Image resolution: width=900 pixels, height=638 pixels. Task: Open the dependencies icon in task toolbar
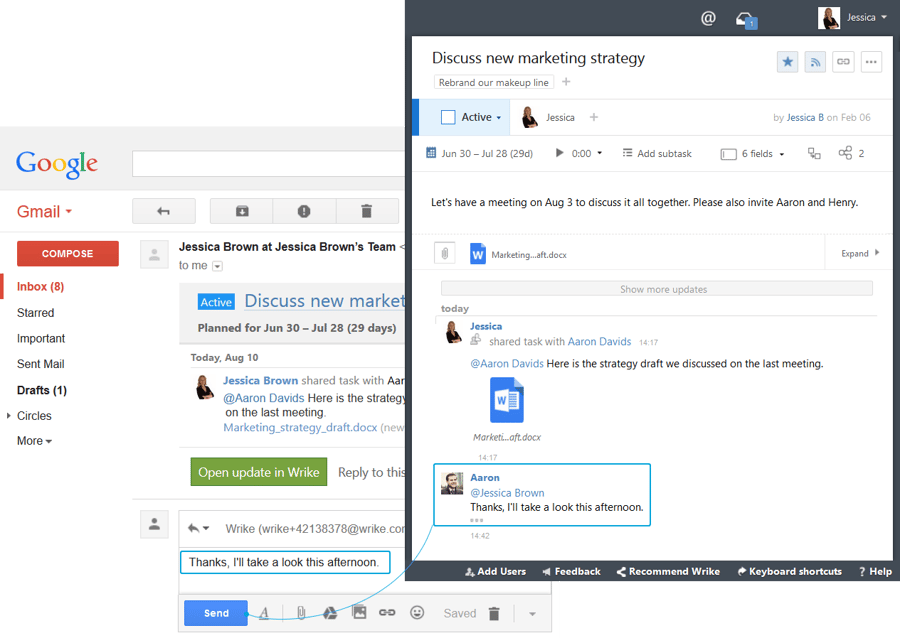click(814, 153)
